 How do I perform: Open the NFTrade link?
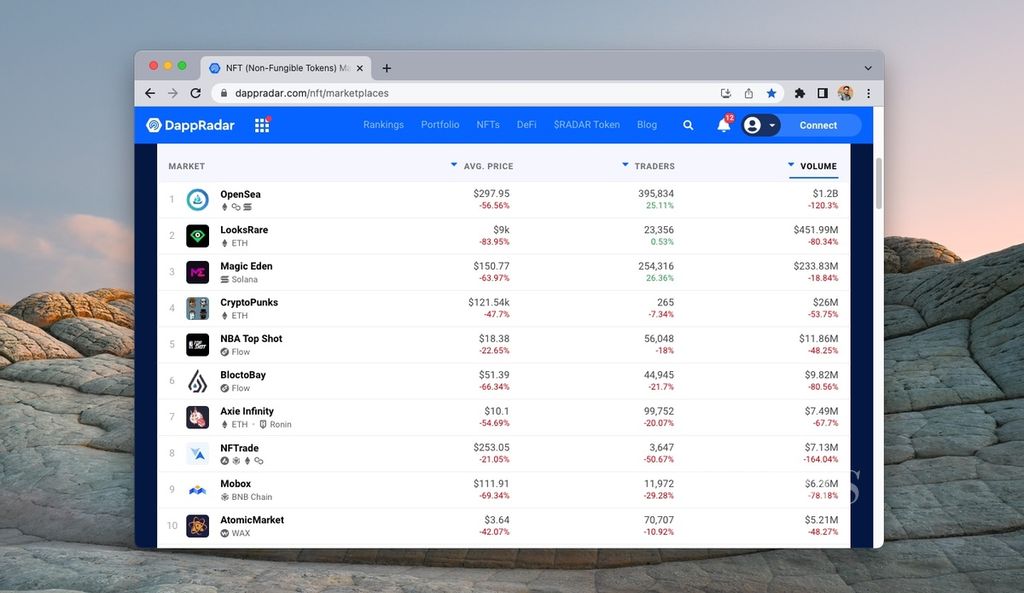point(239,448)
